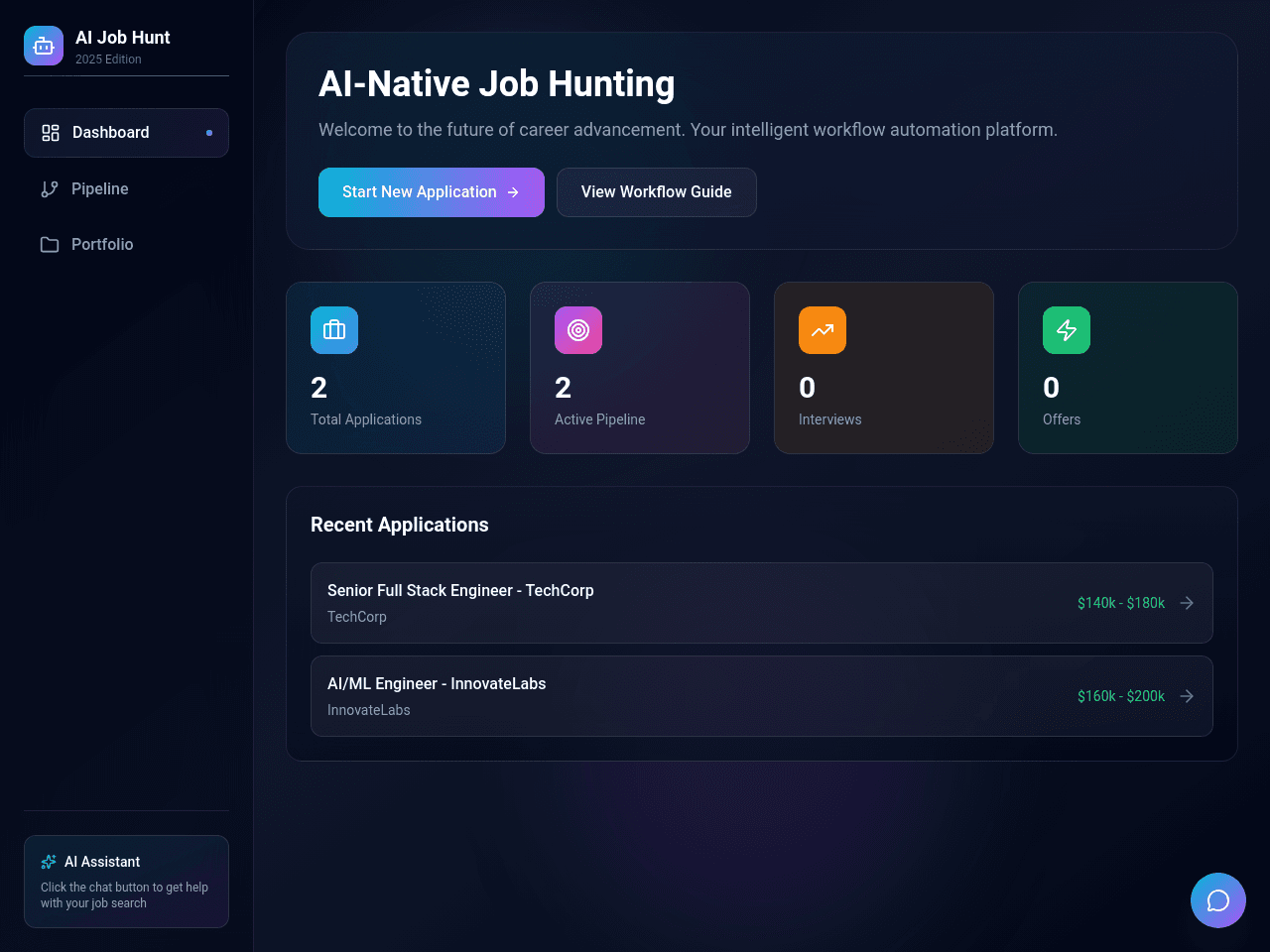Screen dimensions: 1270x952
Task: Open the Dashboard sidebar item
Action: point(126,133)
